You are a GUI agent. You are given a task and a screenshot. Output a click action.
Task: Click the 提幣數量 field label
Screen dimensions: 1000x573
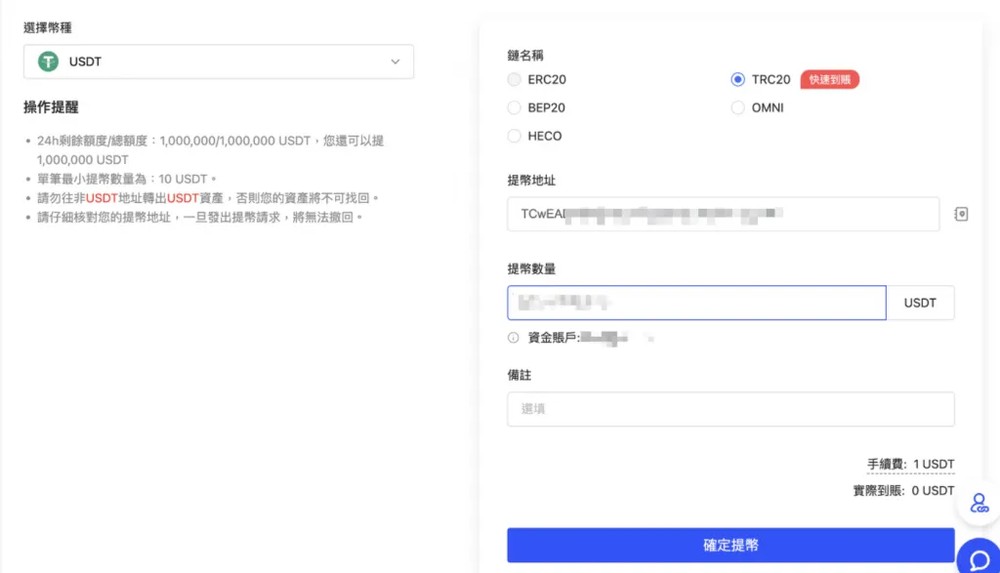(532, 269)
